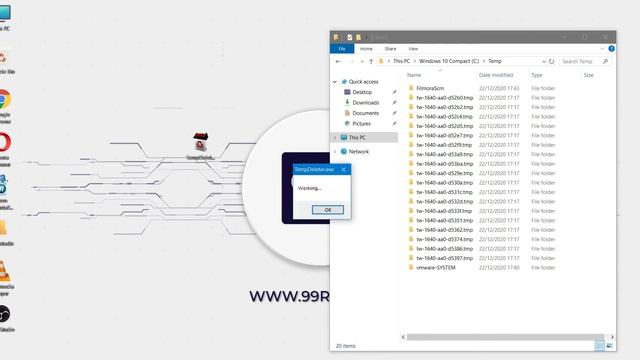Expand This PC tree node
The width and height of the screenshot is (640, 360).
click(x=335, y=138)
